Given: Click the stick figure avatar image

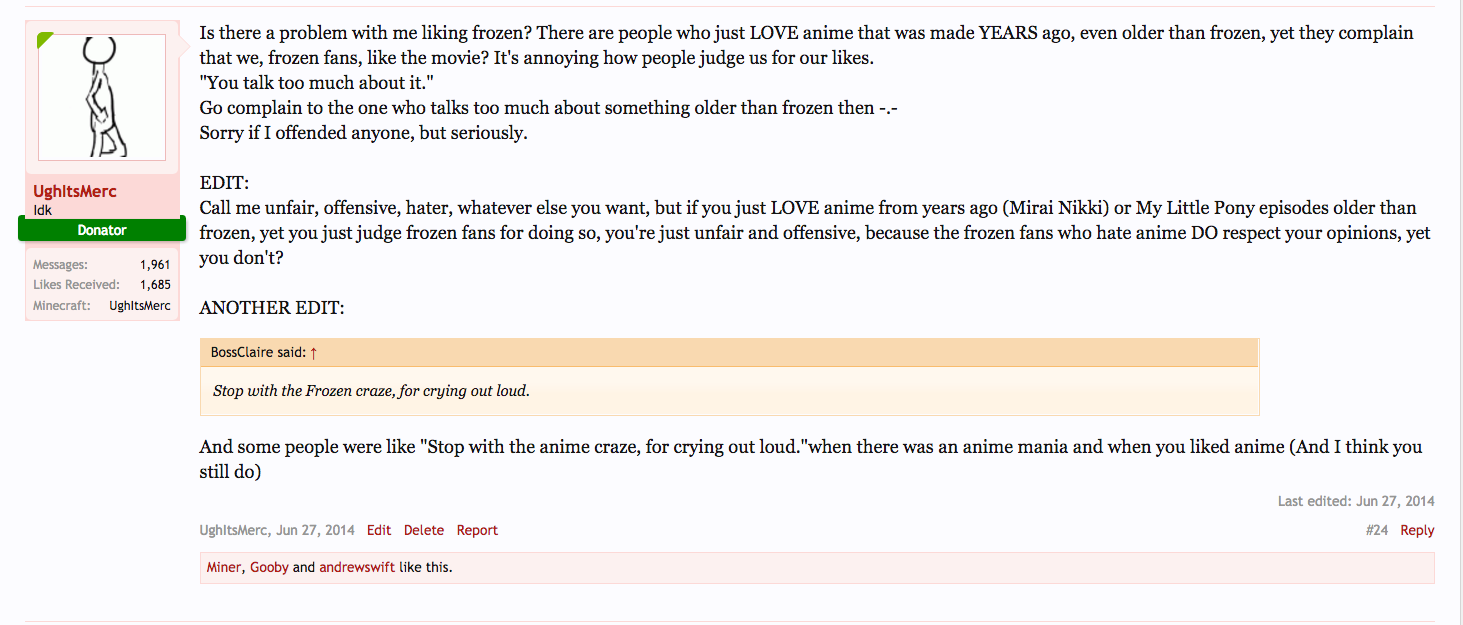Looking at the screenshot, I should pyautogui.click(x=102, y=97).
